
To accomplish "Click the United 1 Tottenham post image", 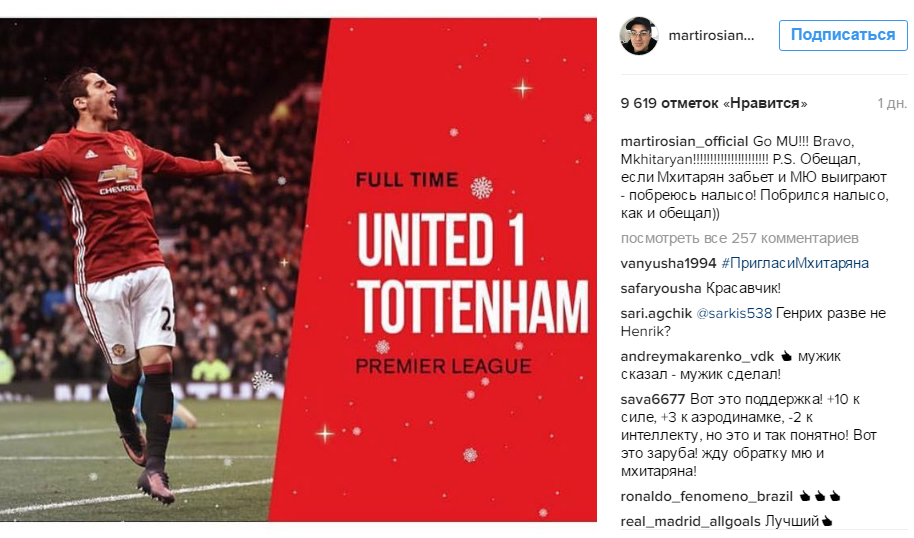I will click(x=298, y=270).
